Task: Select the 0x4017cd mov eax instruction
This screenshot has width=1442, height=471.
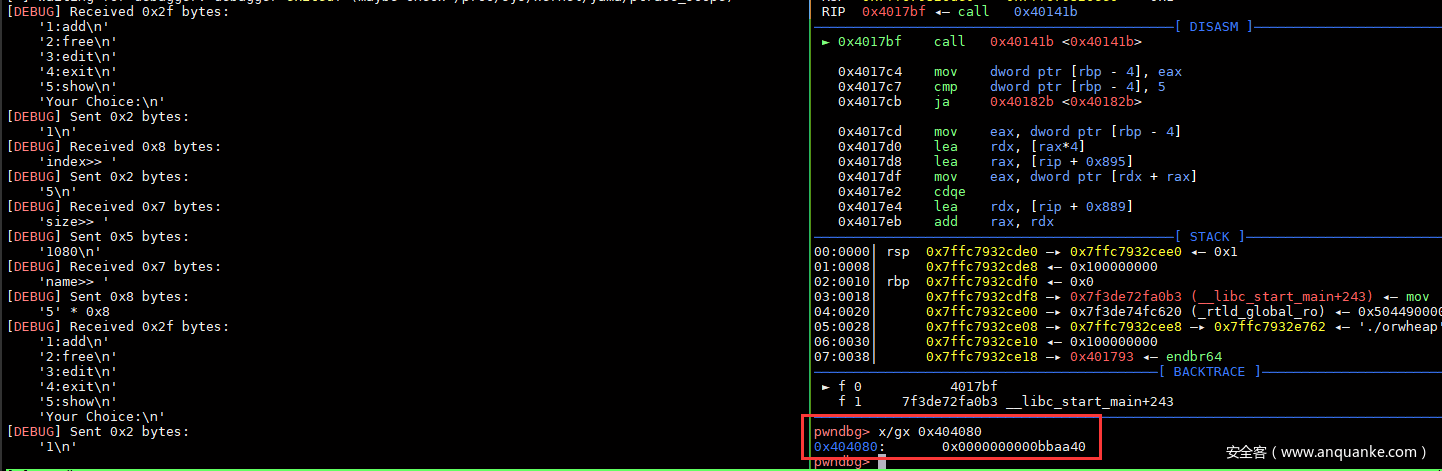Action: coord(1010,131)
